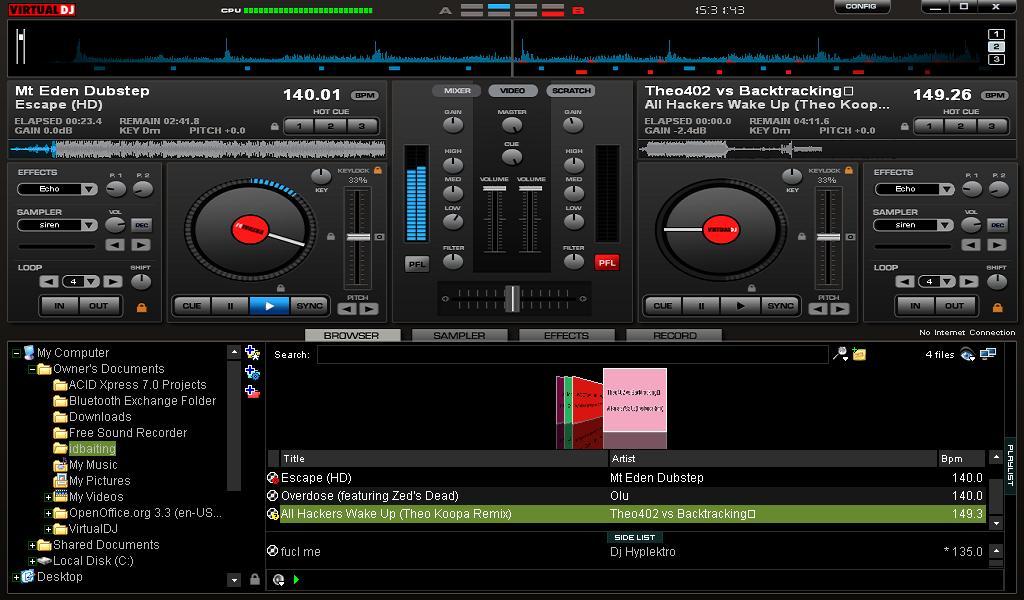Toggle left deck smart loop lock

coord(141,307)
